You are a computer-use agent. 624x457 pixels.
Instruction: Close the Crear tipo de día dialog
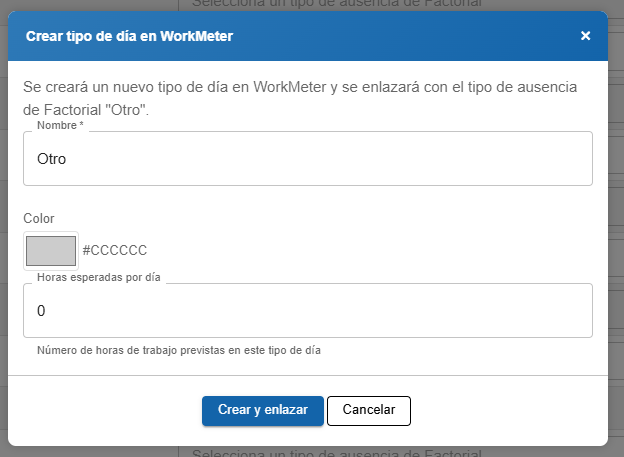[x=585, y=36]
